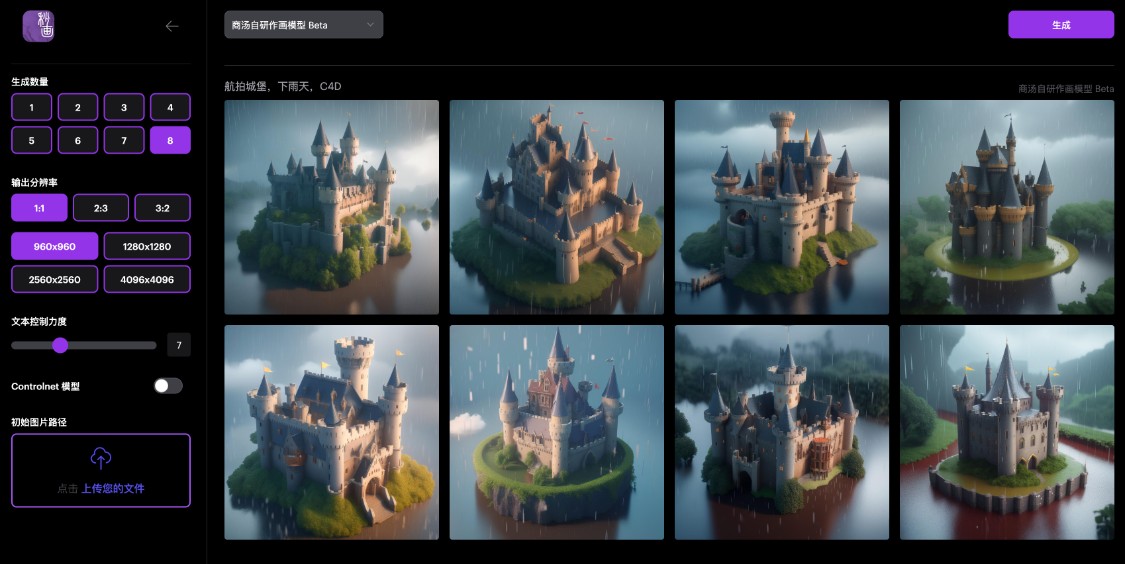Set generation count to 2

click(x=77, y=107)
